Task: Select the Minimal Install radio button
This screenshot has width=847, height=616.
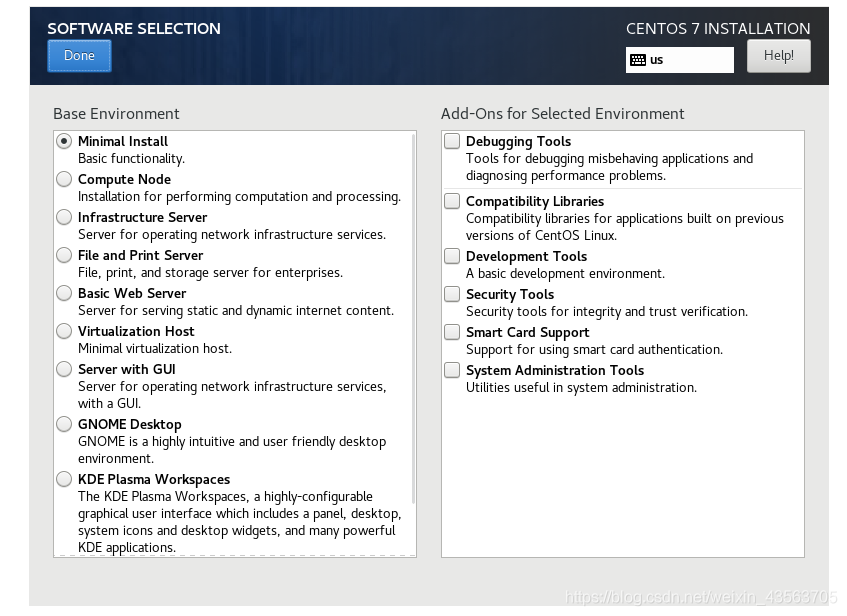Action: (64, 141)
